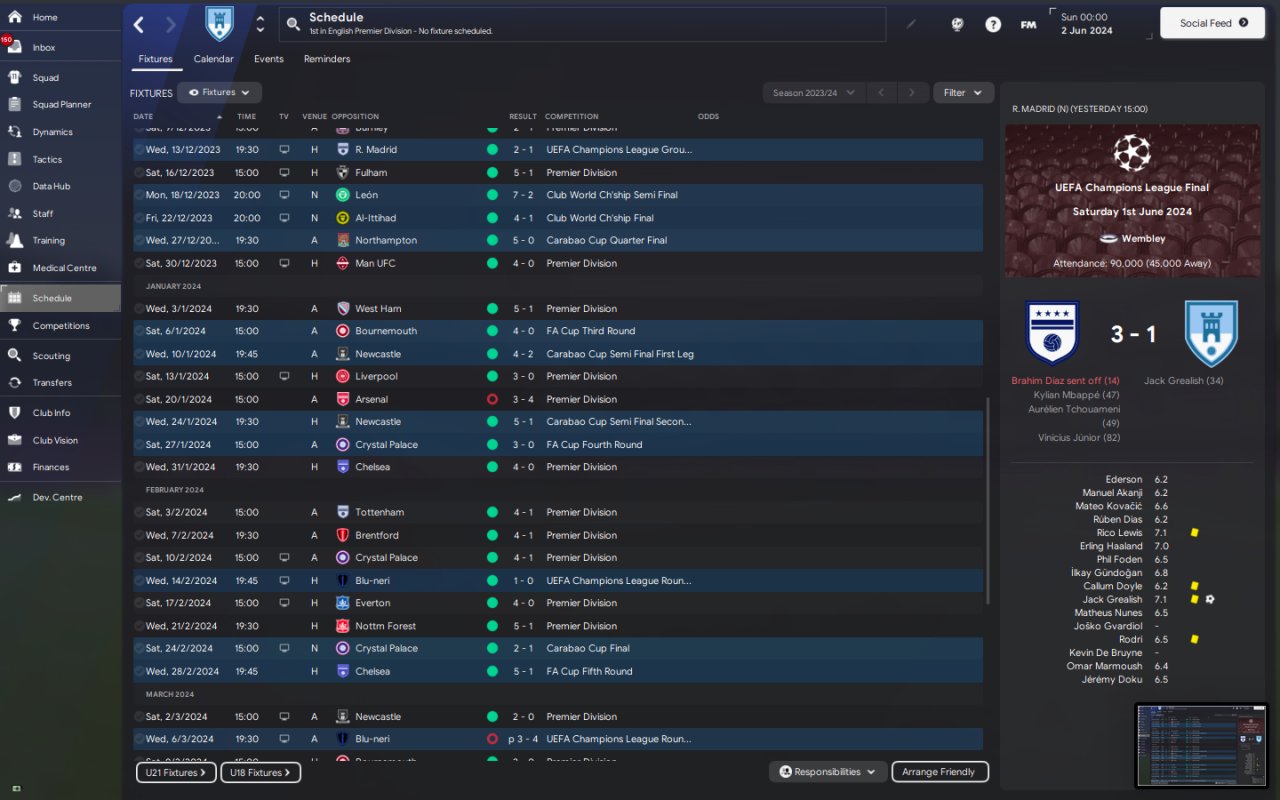
Task: Open the Tactics sidebar icon
Action: (14, 159)
